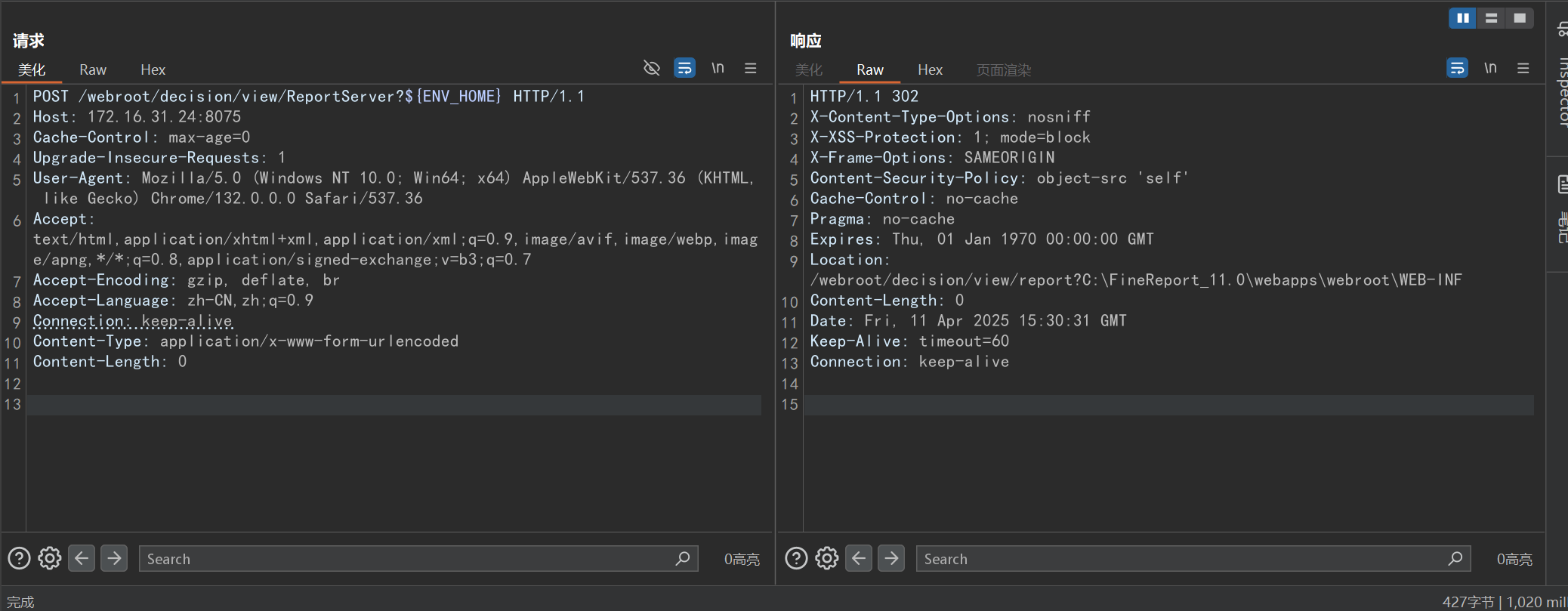The width and height of the screenshot is (1568, 611).
Task: Open request search settings gear
Action: click(50, 559)
